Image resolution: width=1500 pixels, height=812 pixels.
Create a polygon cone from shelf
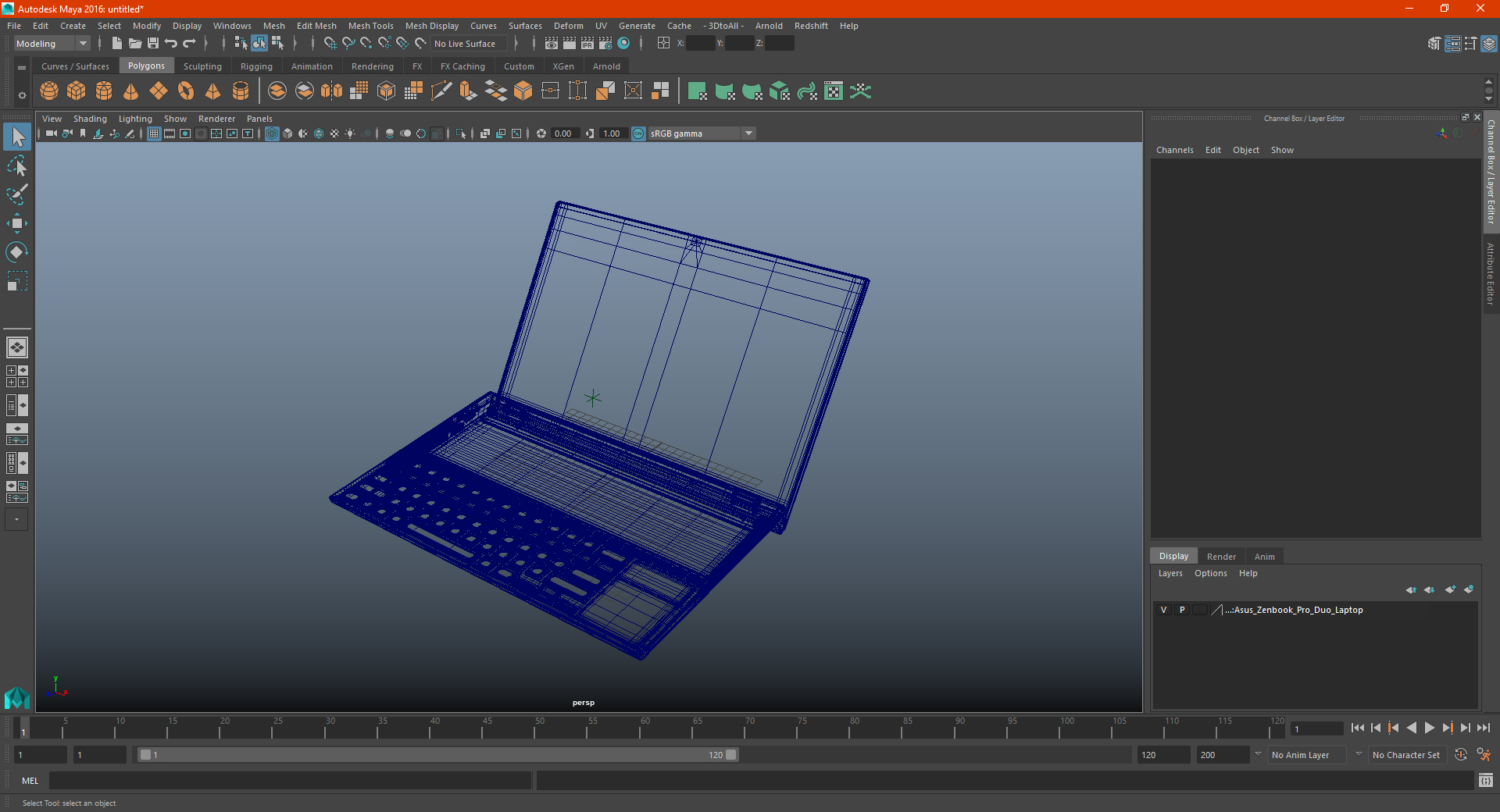tap(131, 91)
